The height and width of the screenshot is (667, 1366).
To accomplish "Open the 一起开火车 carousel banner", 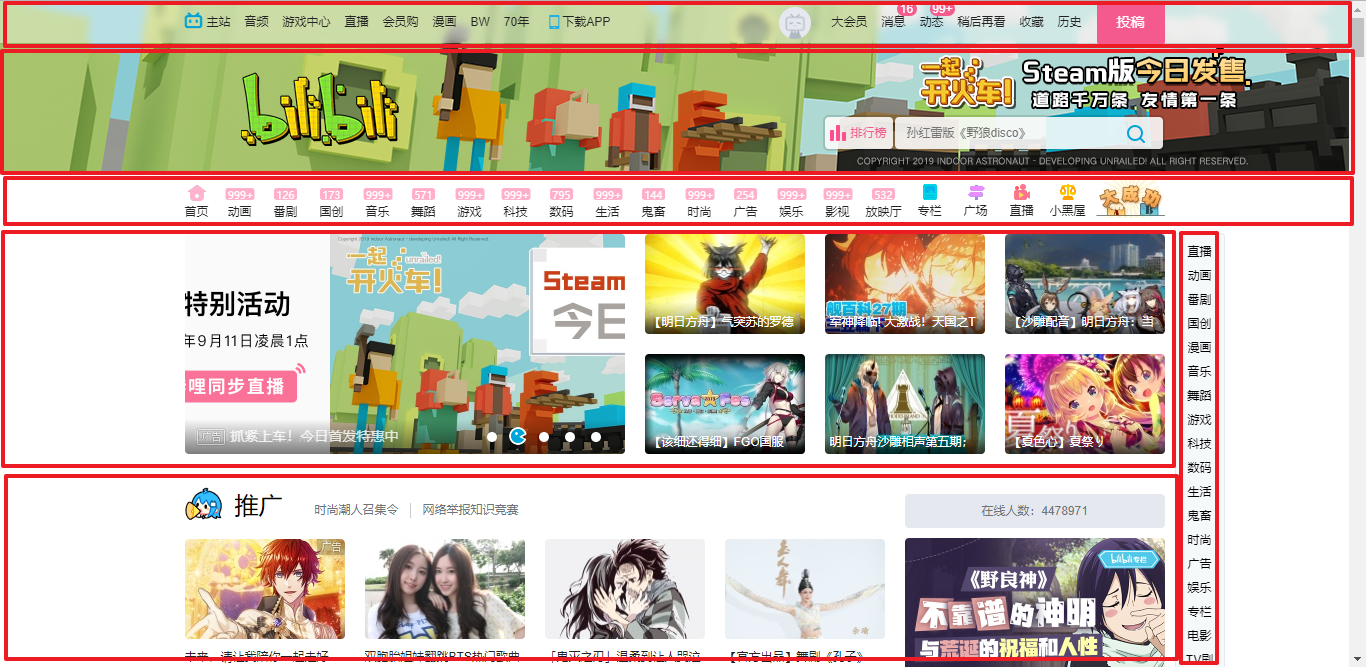I will pos(405,344).
